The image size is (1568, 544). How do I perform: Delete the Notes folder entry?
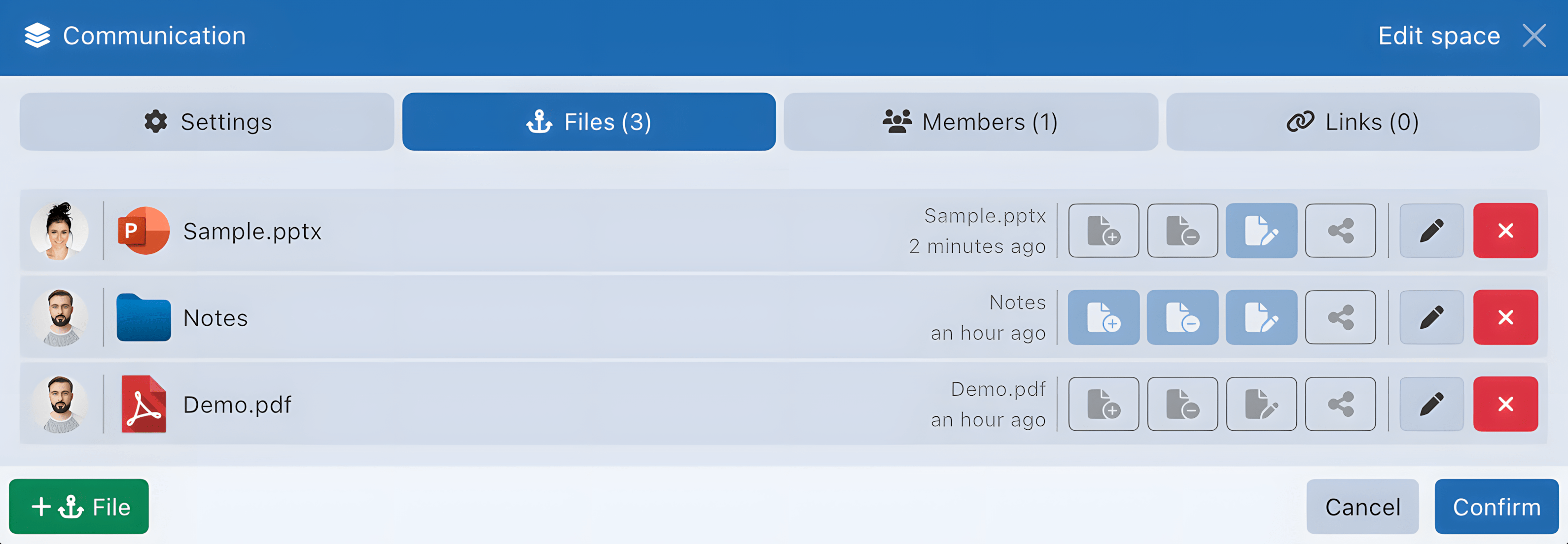tap(1506, 317)
